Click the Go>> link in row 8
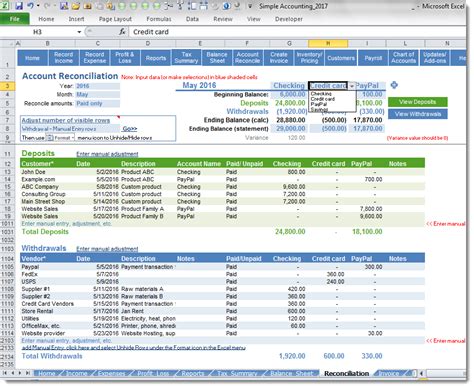Image resolution: width=474 pixels, height=388 pixels. [x=130, y=129]
